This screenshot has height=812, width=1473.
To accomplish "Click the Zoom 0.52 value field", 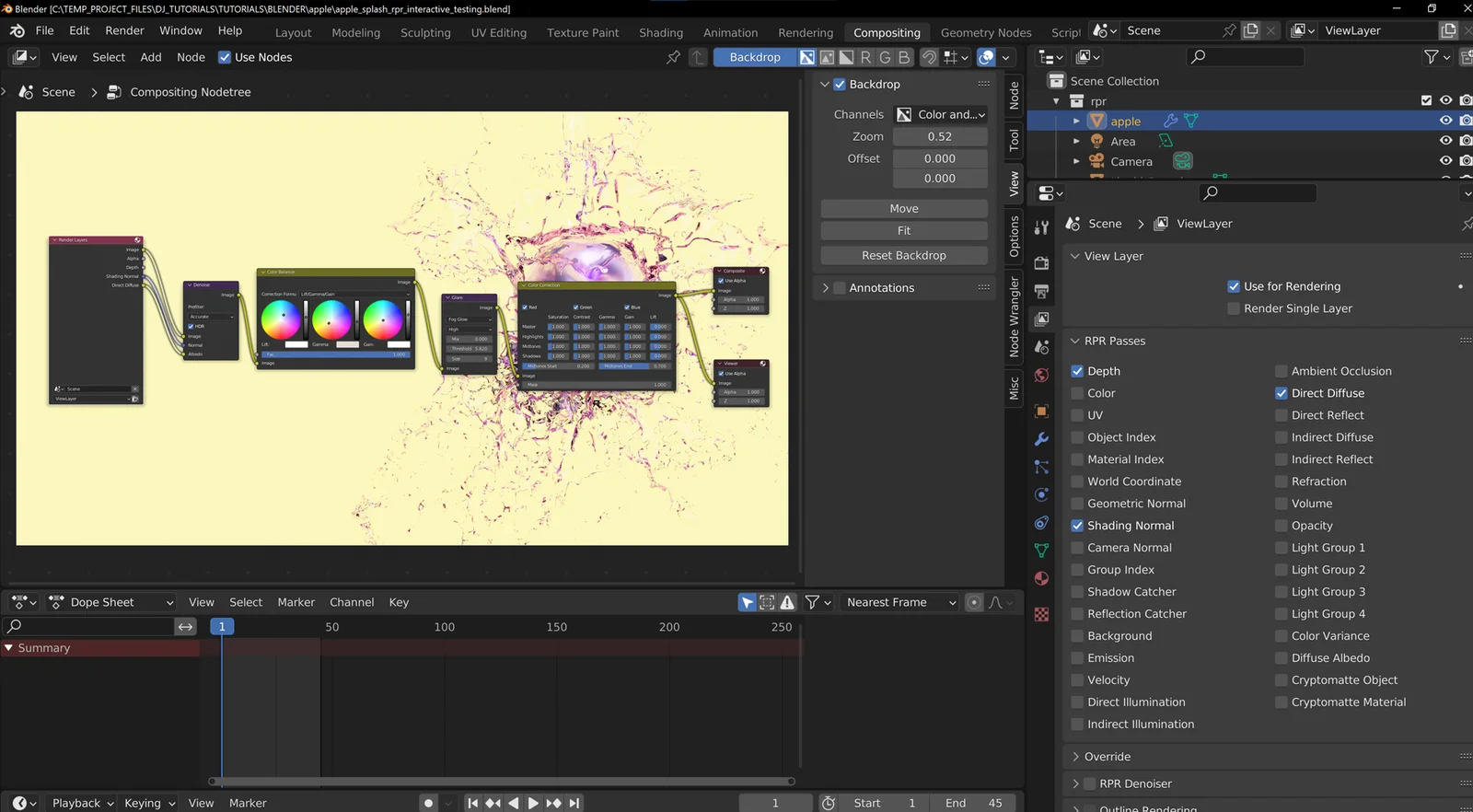I will (940, 136).
